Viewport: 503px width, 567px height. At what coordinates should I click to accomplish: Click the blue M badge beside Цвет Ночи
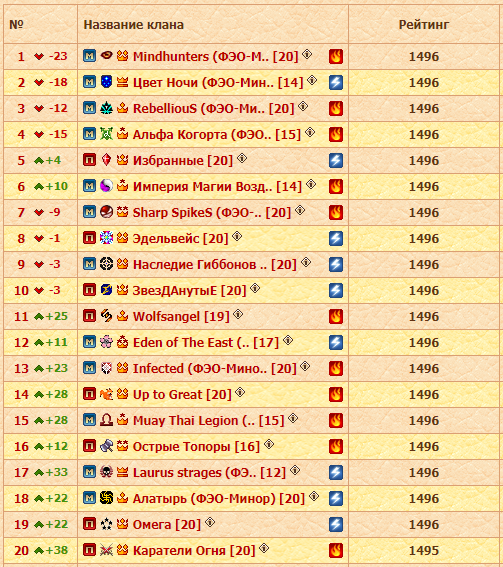coord(89,82)
